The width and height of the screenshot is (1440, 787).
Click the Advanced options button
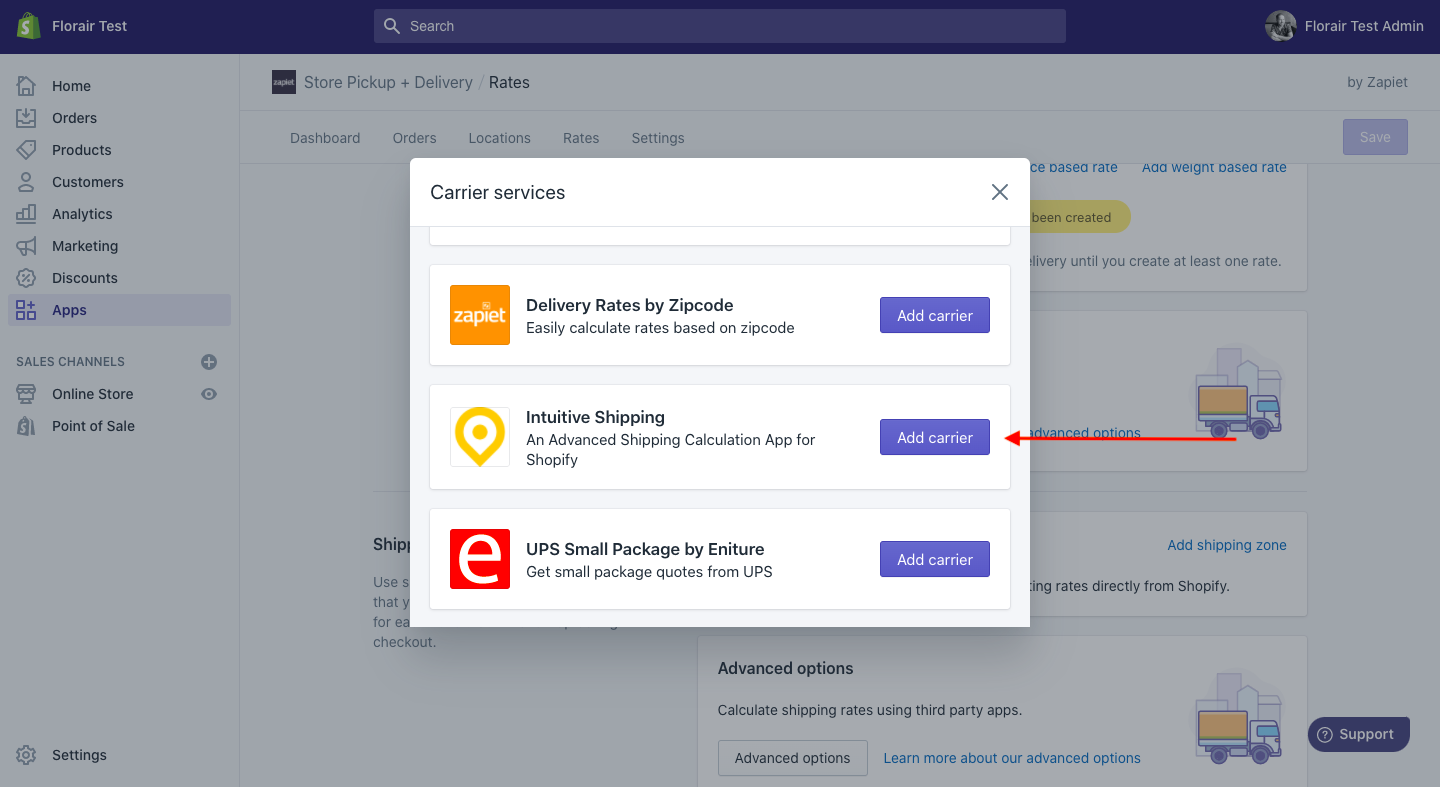[x=793, y=758]
